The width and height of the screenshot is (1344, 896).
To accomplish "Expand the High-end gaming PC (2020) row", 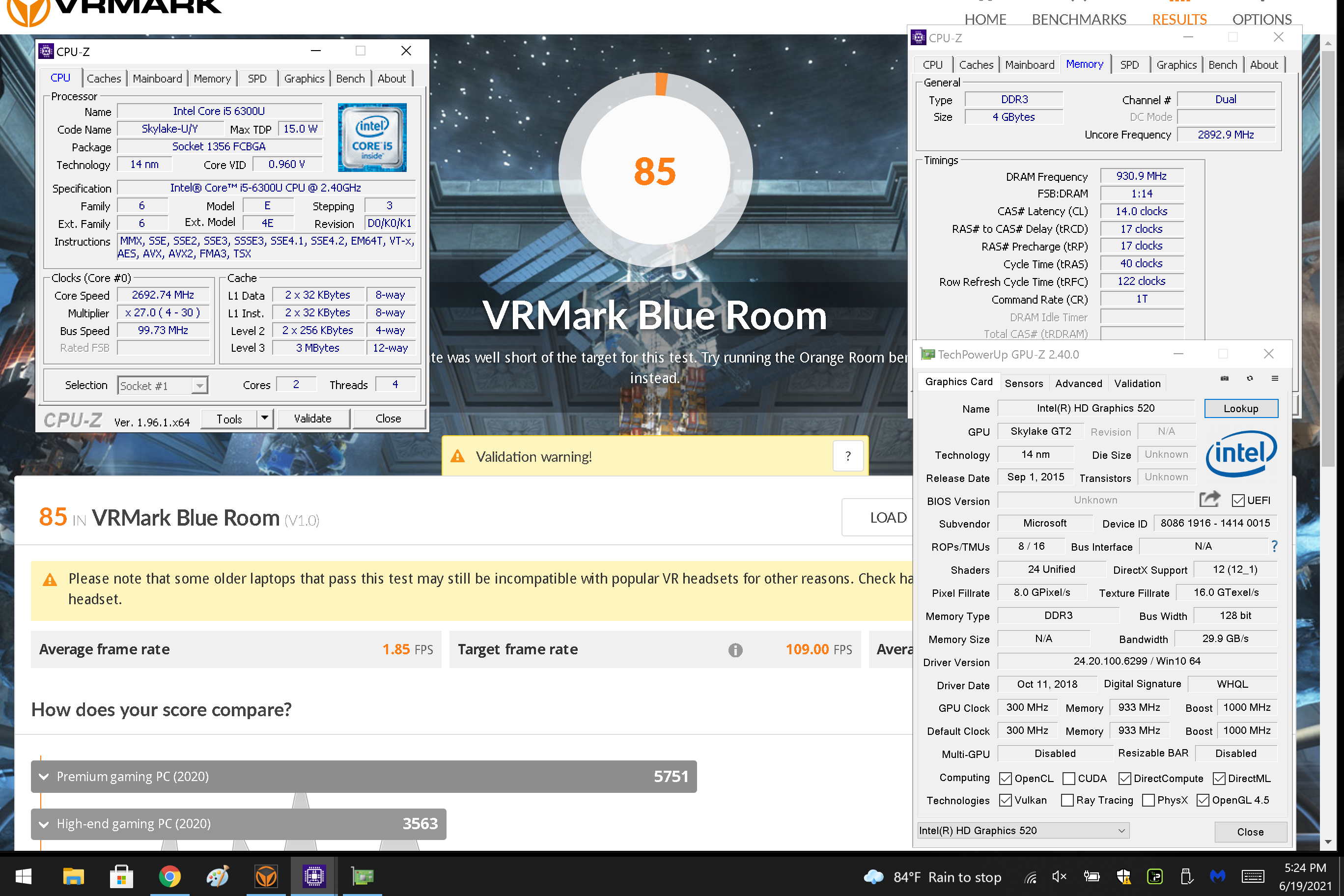I will pyautogui.click(x=238, y=824).
